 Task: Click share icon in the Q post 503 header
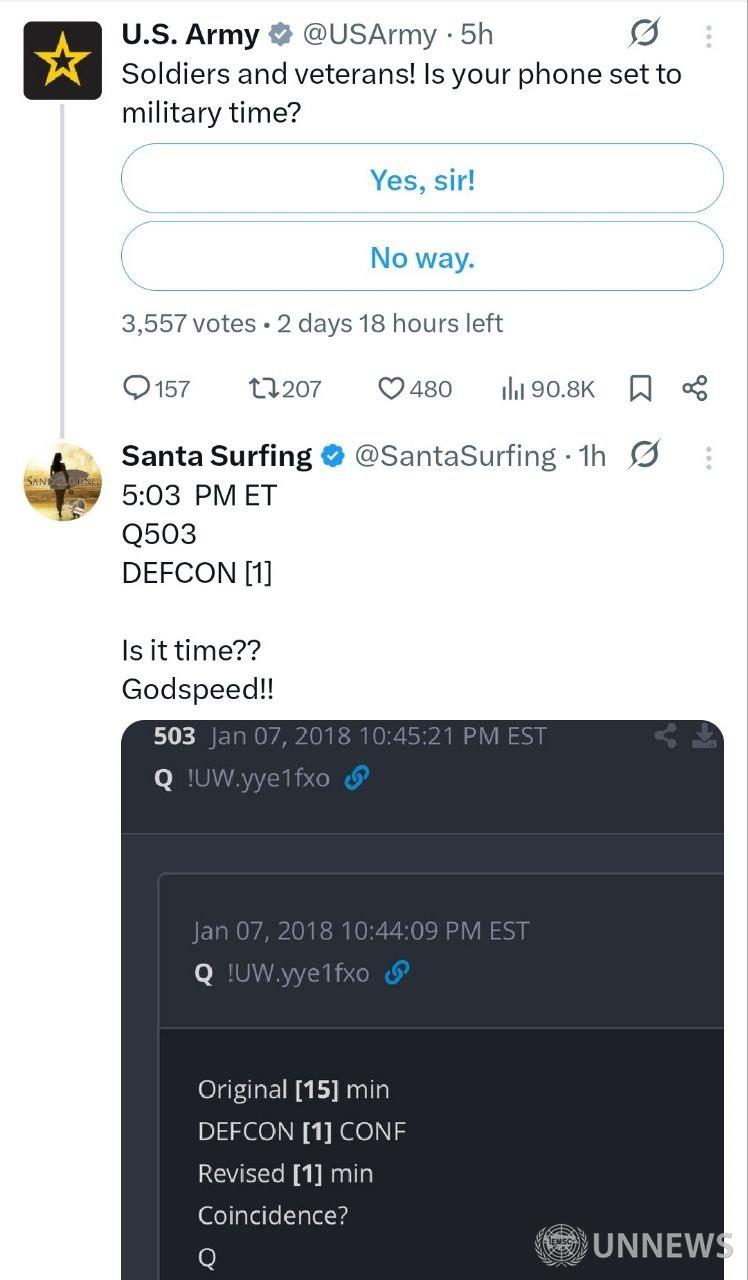click(x=665, y=736)
